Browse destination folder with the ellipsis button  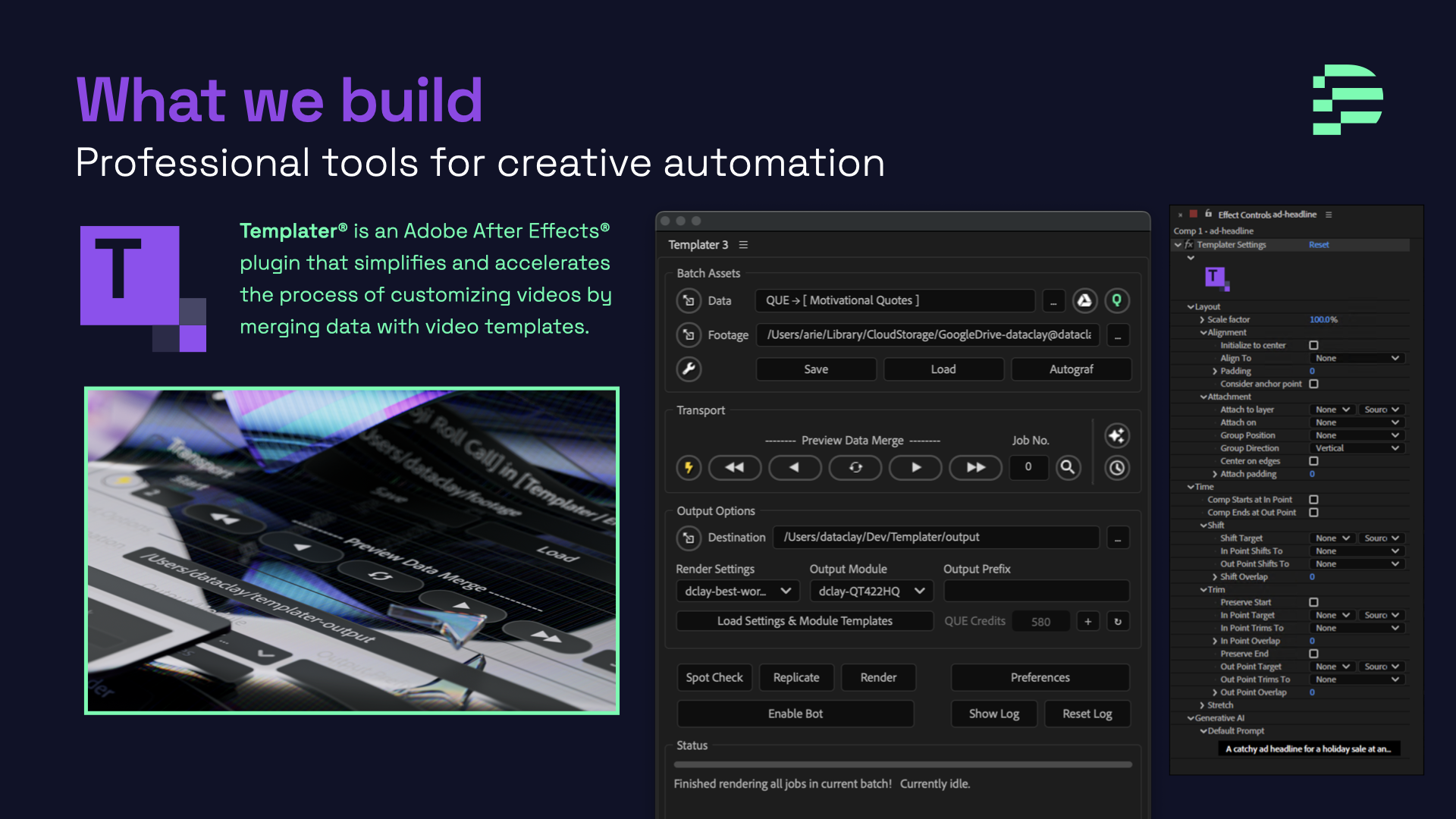point(1118,538)
